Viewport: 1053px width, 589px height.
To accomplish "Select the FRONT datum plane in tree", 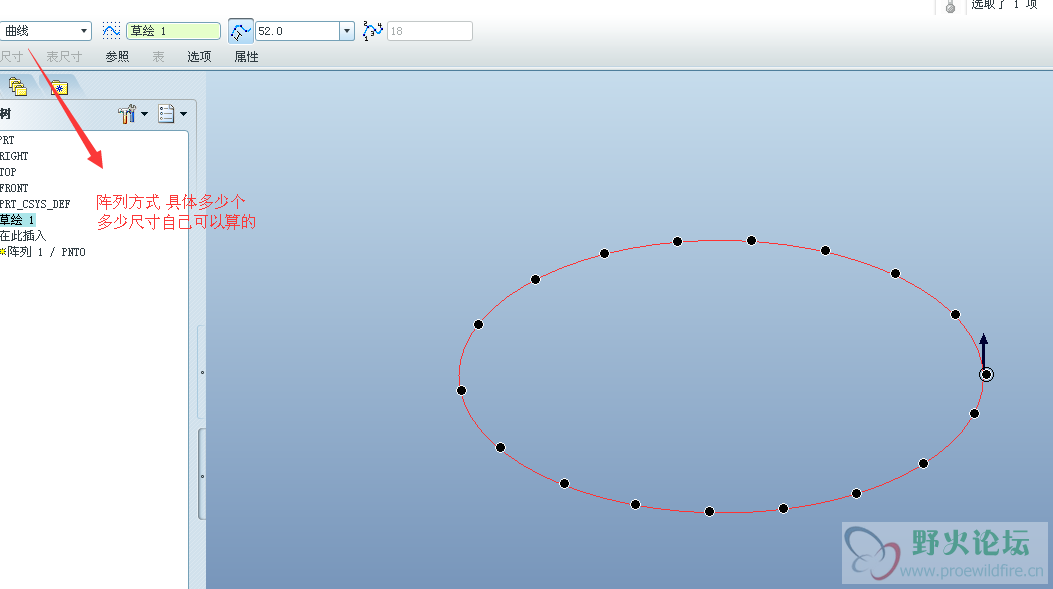I will click(x=14, y=188).
